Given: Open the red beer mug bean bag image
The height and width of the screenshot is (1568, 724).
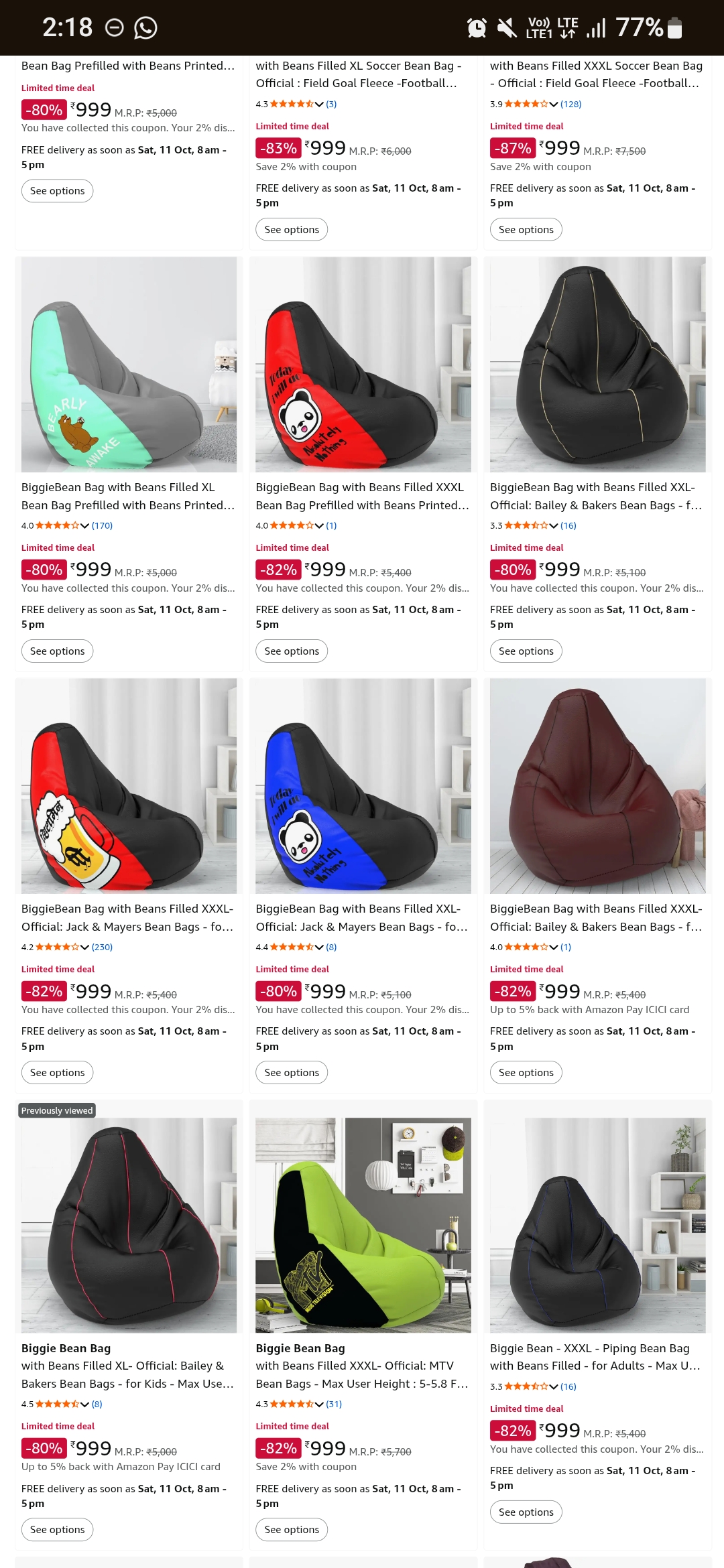Looking at the screenshot, I should point(129,786).
